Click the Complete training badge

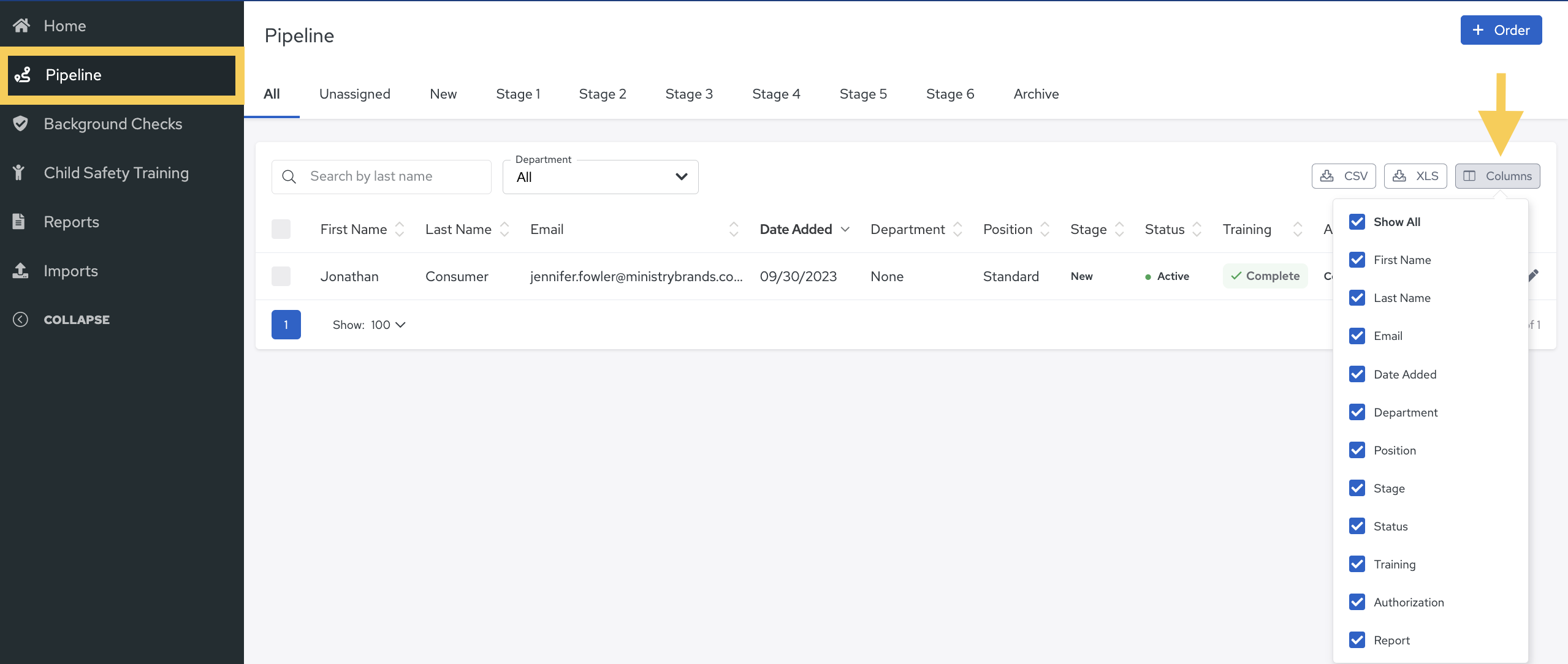(1265, 276)
